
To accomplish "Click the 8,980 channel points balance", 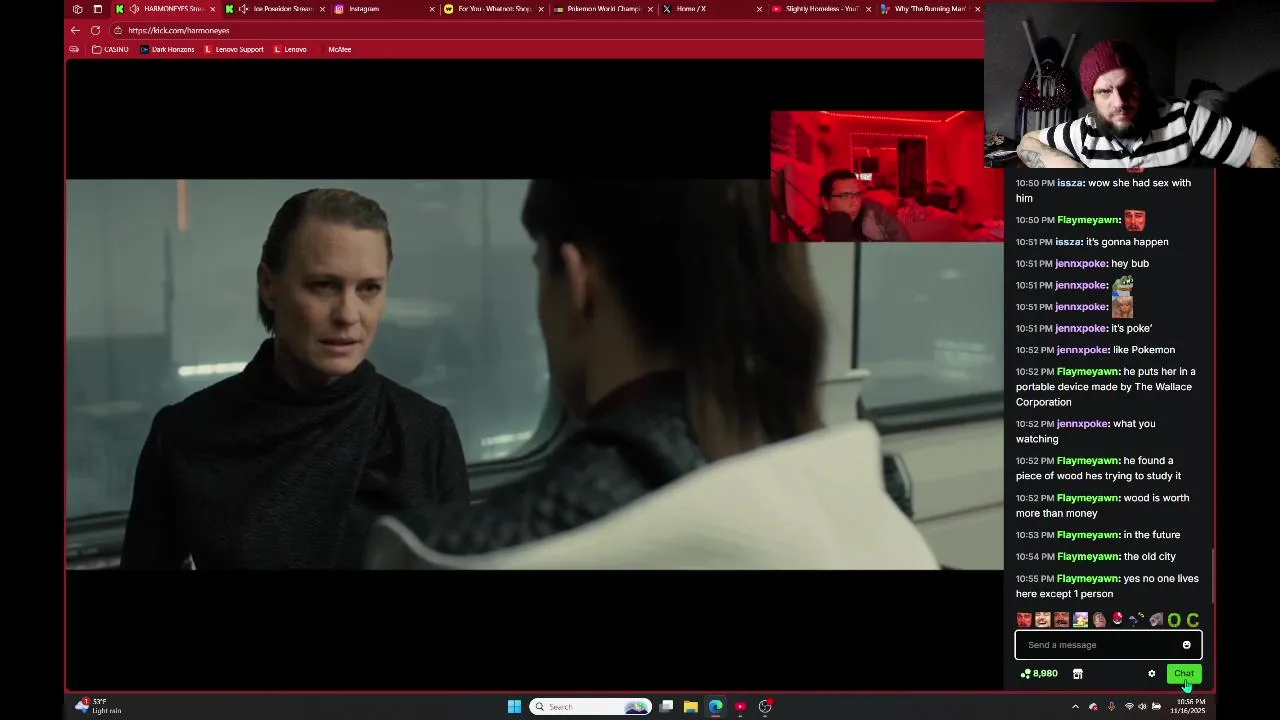I will (x=1039, y=674).
